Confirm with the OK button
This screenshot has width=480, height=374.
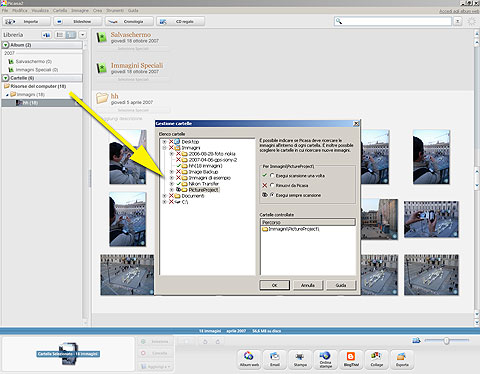point(275,285)
